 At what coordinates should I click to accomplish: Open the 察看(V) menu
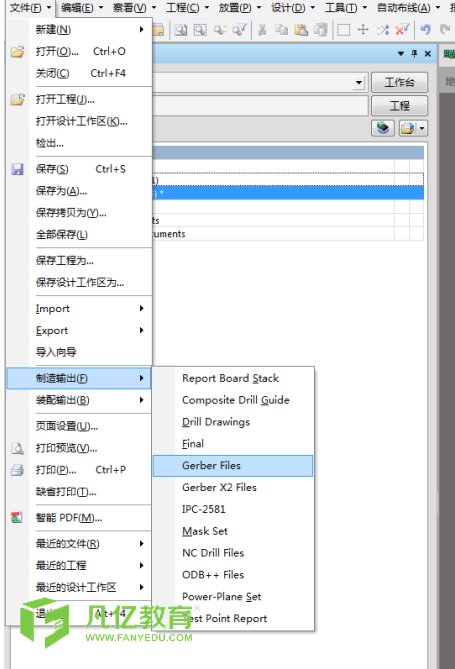[134, 8]
